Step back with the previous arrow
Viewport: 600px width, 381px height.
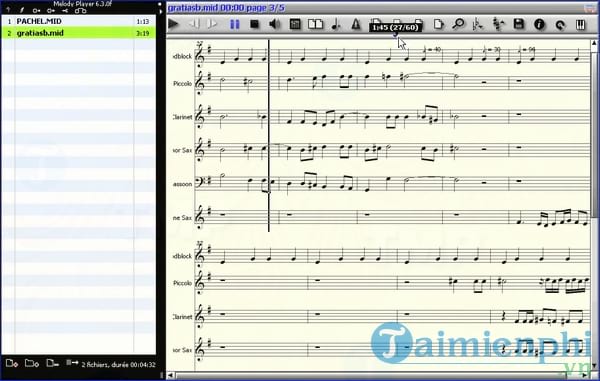[194, 24]
